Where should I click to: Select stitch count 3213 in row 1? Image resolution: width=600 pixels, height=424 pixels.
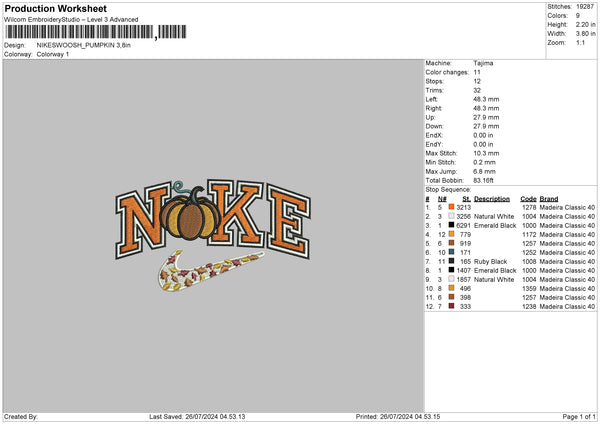click(463, 207)
